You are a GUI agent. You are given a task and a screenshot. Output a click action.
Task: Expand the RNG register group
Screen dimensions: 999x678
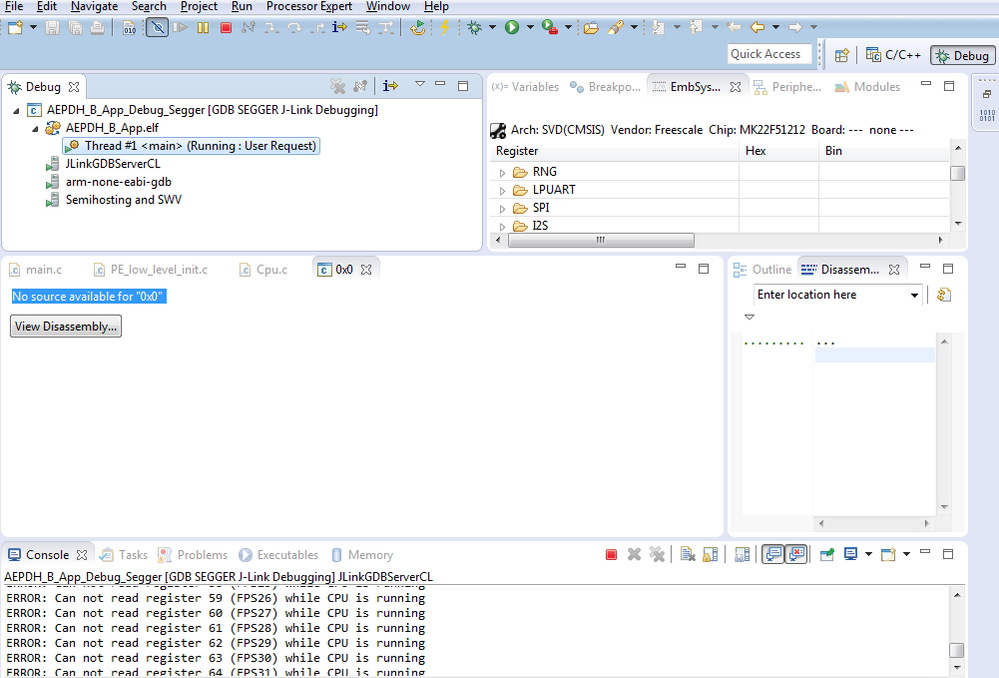coord(502,173)
